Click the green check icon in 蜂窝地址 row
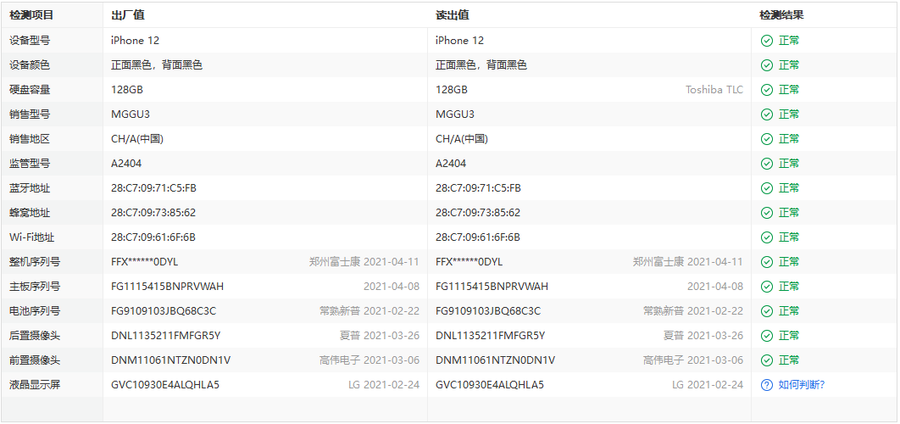 click(766, 213)
